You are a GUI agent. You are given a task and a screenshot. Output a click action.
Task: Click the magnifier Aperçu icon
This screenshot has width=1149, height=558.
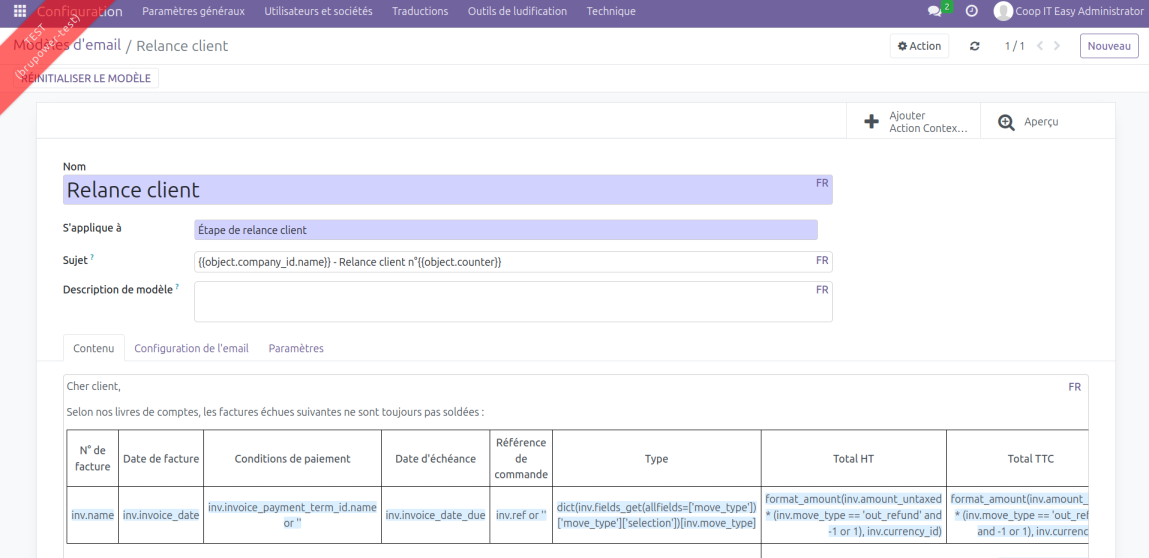point(1007,122)
